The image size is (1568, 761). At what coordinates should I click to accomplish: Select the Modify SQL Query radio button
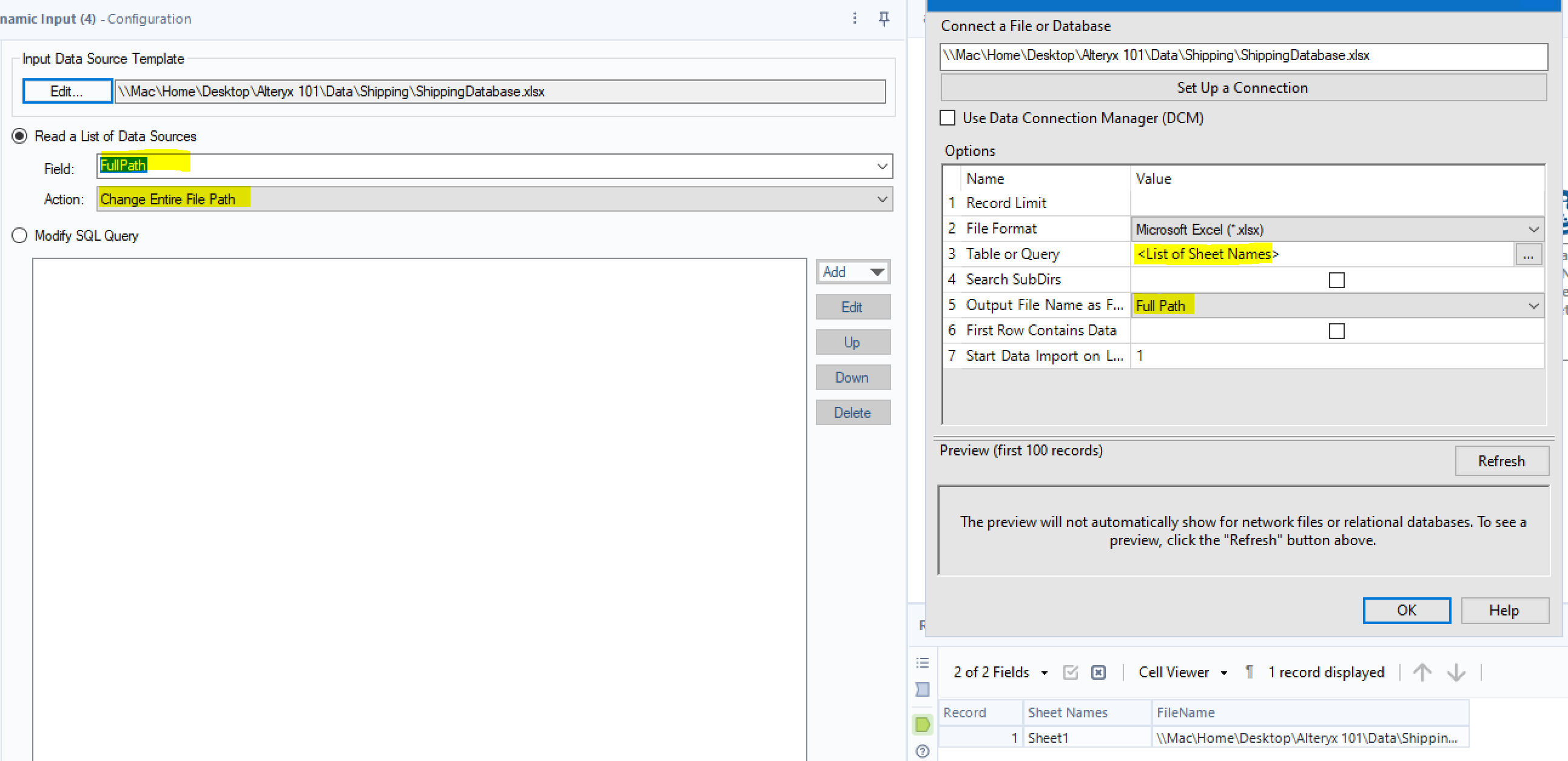pos(19,235)
